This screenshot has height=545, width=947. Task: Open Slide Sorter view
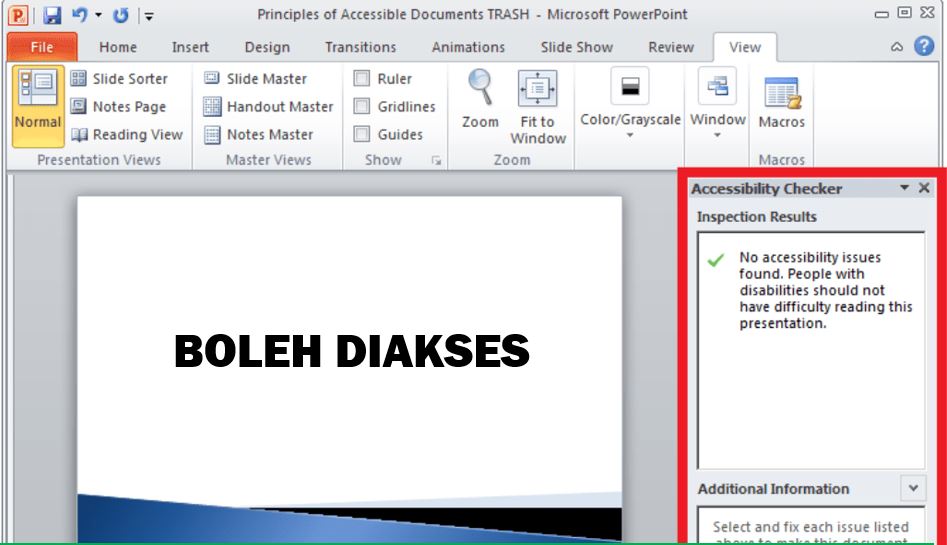pyautogui.click(x=119, y=79)
